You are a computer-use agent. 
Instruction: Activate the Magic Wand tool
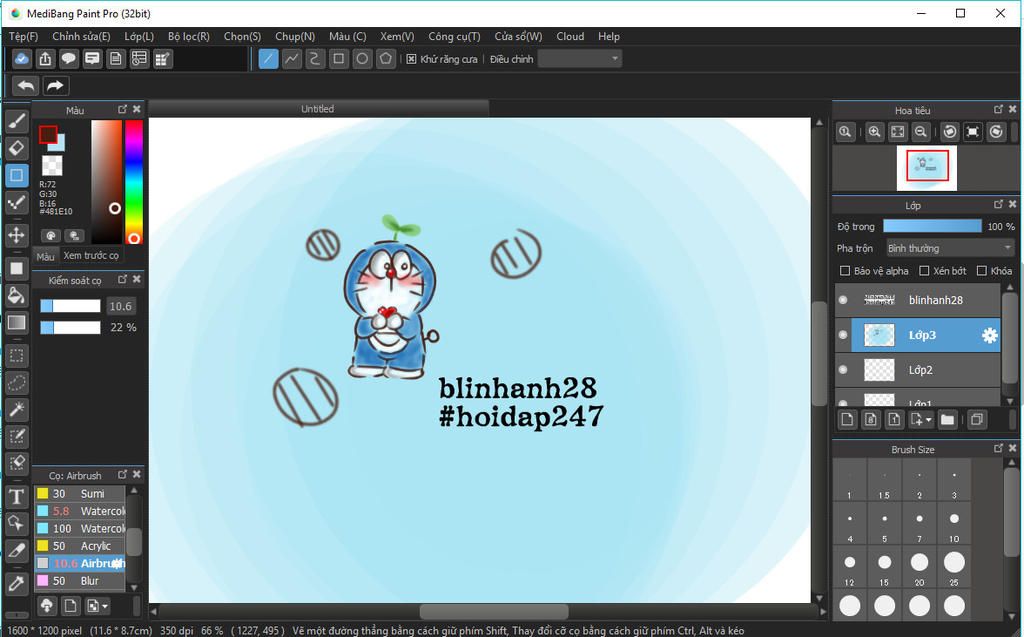(x=17, y=410)
